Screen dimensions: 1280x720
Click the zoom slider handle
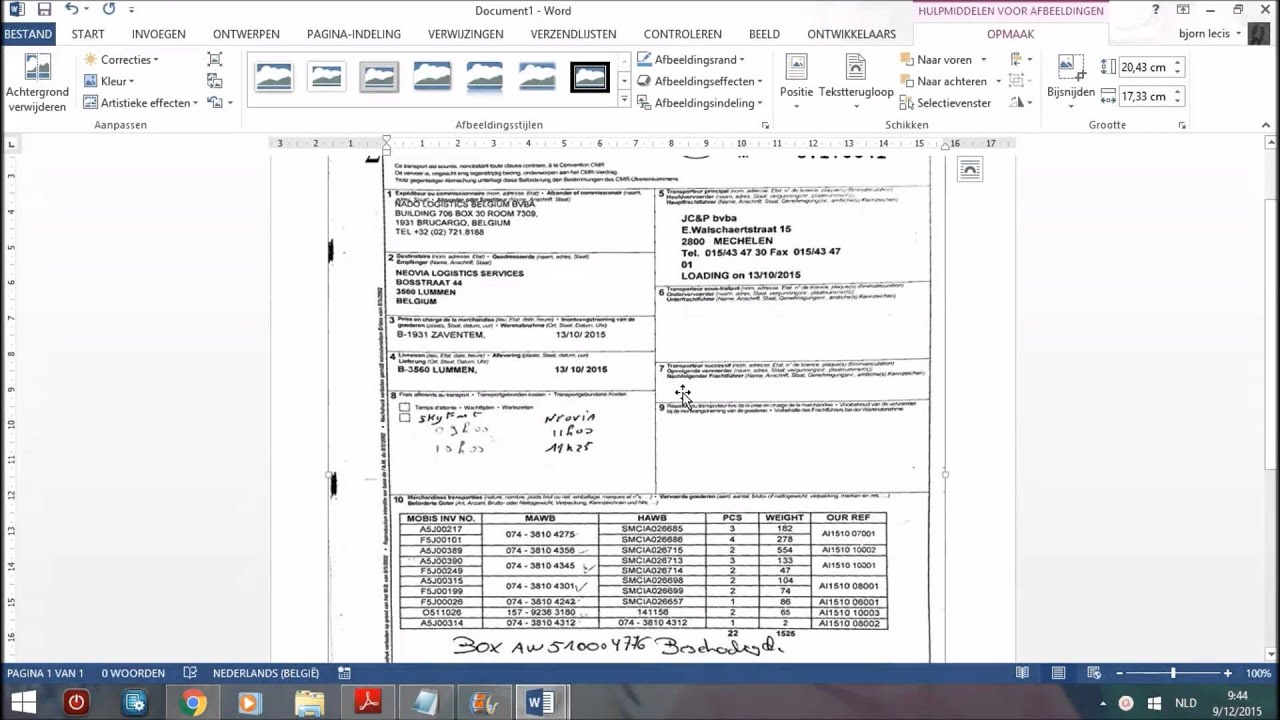click(x=1173, y=674)
